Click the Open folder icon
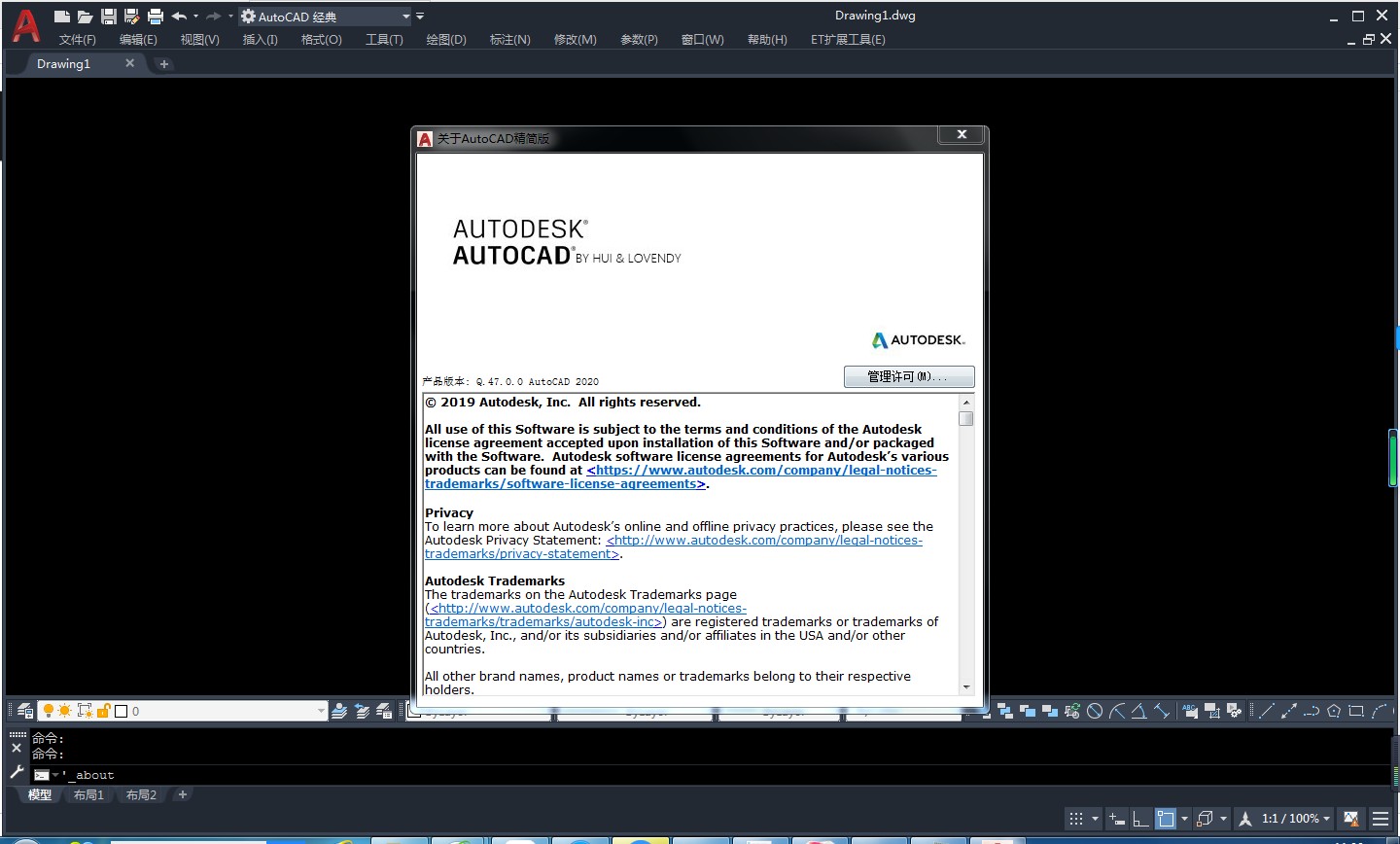The height and width of the screenshot is (844, 1400). pyautogui.click(x=86, y=17)
